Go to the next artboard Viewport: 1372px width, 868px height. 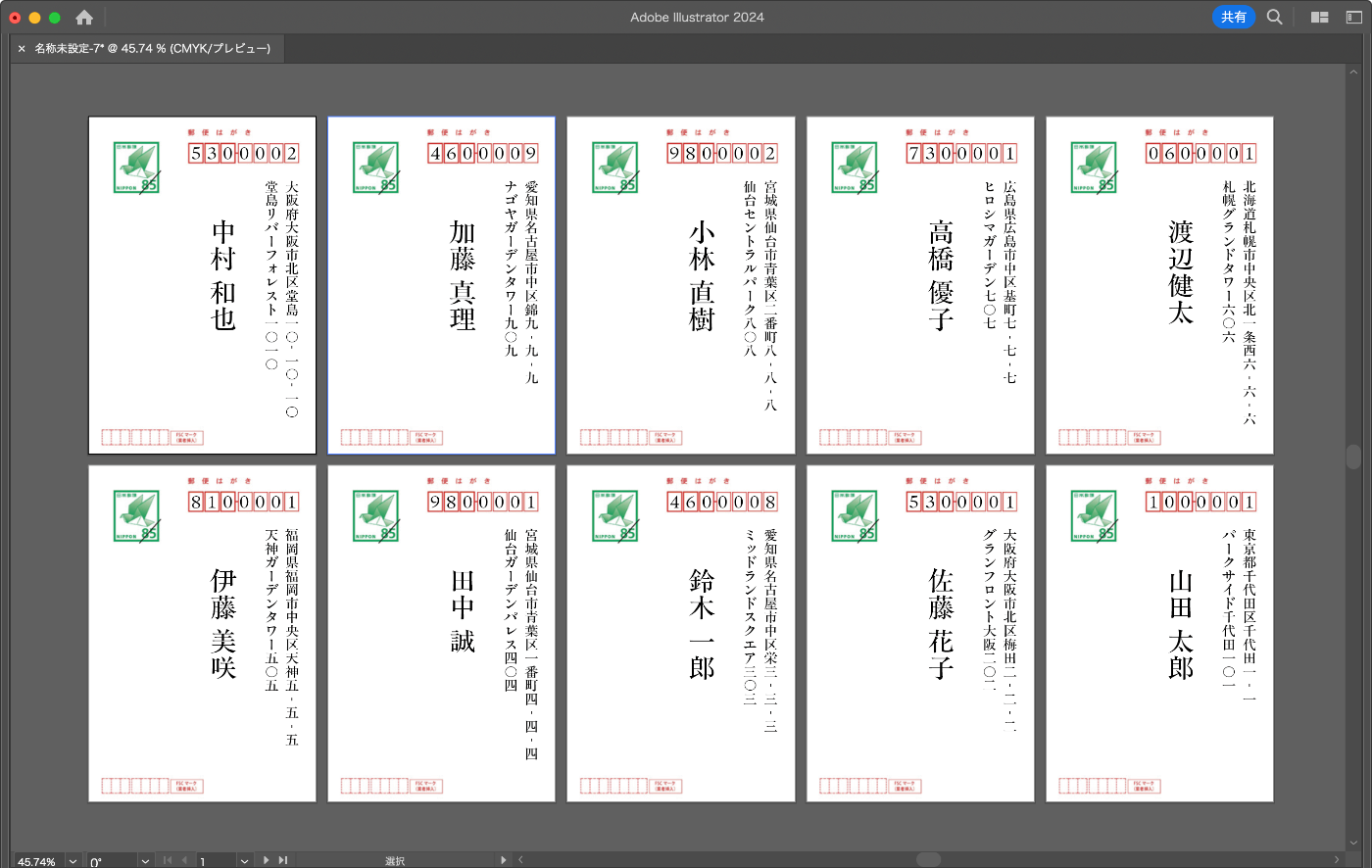[x=267, y=860]
